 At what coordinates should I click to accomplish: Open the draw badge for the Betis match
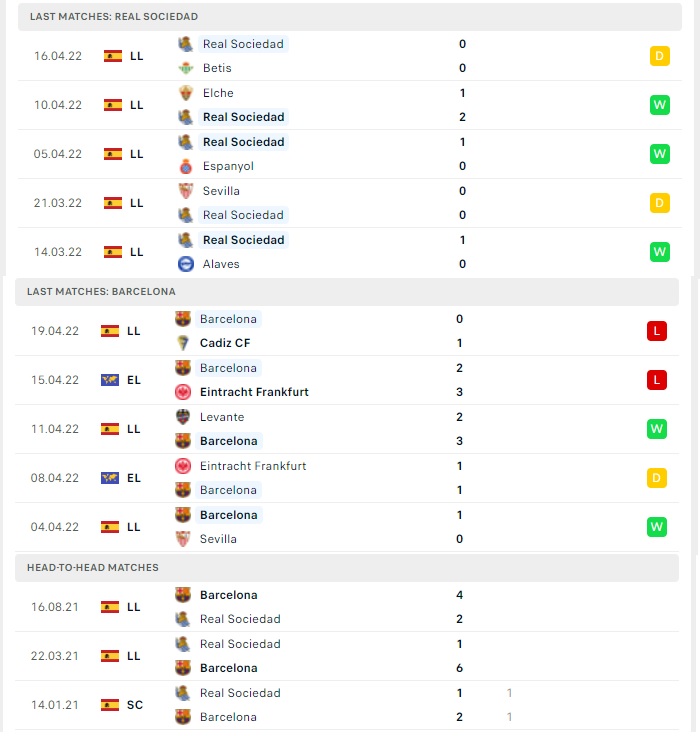pos(660,56)
